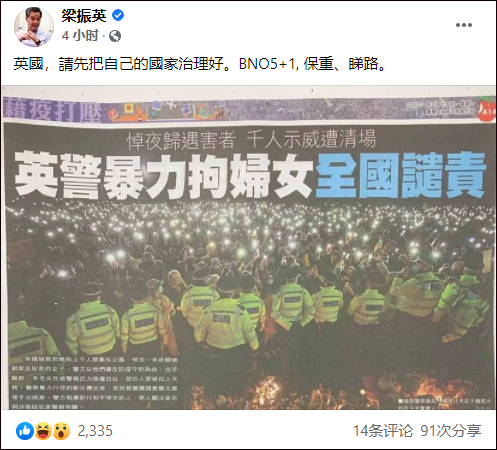
Task: Click the globe public-visibility icon
Action: click(x=115, y=36)
